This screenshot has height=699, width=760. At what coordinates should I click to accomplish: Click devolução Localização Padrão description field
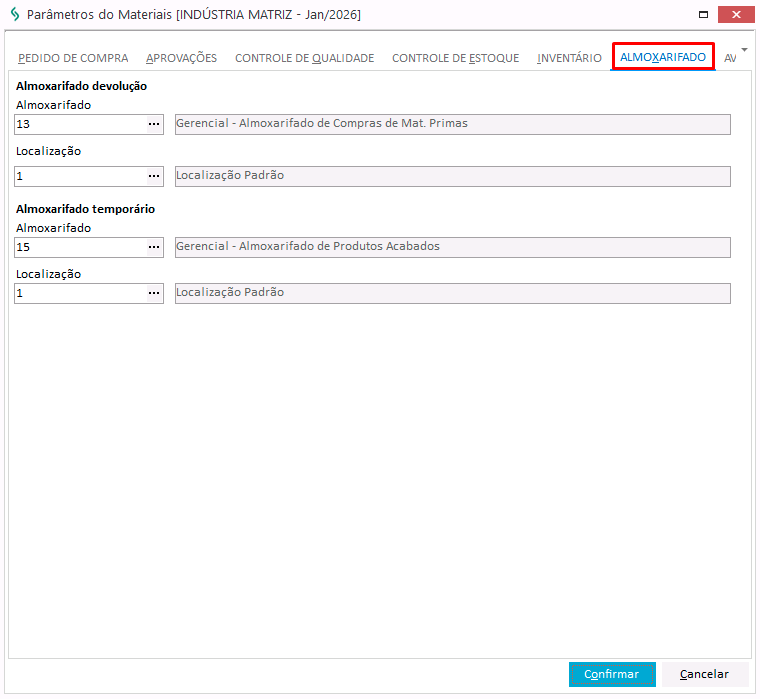tap(453, 176)
